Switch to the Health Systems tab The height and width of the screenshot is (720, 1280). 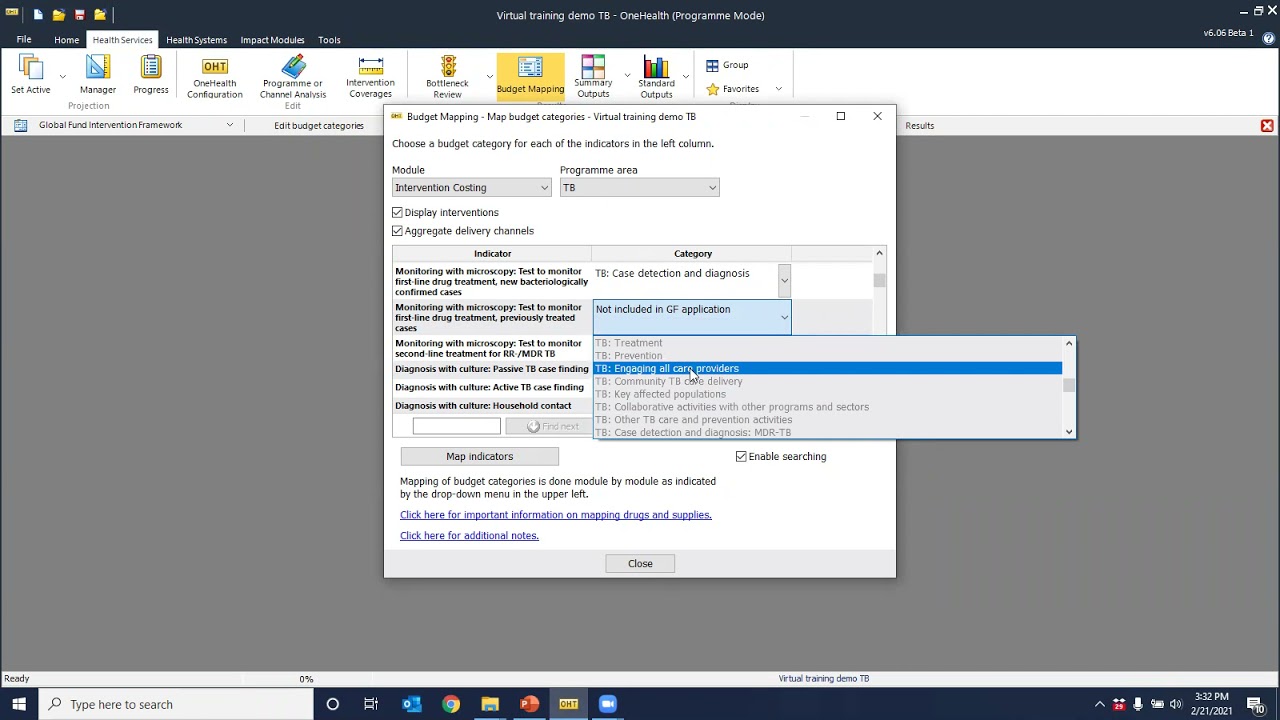coord(196,40)
